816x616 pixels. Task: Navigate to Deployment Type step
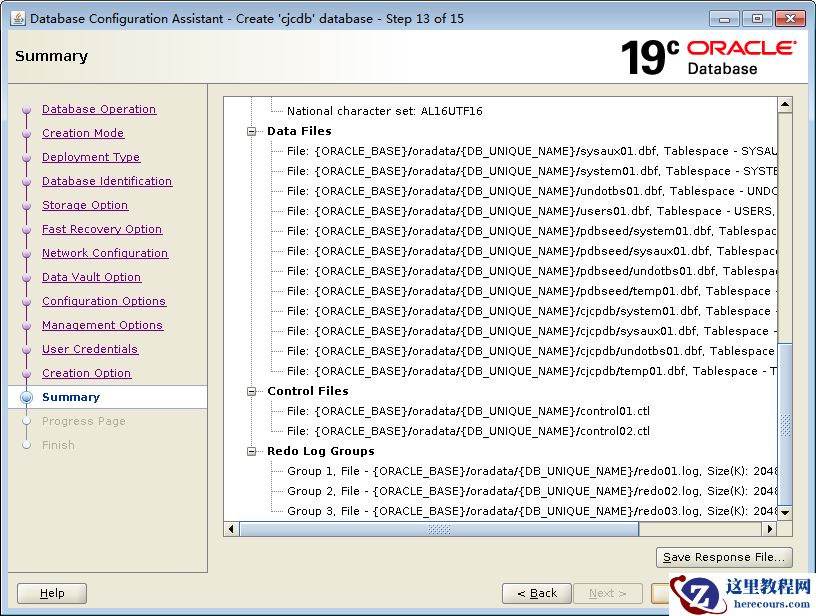tap(91, 157)
